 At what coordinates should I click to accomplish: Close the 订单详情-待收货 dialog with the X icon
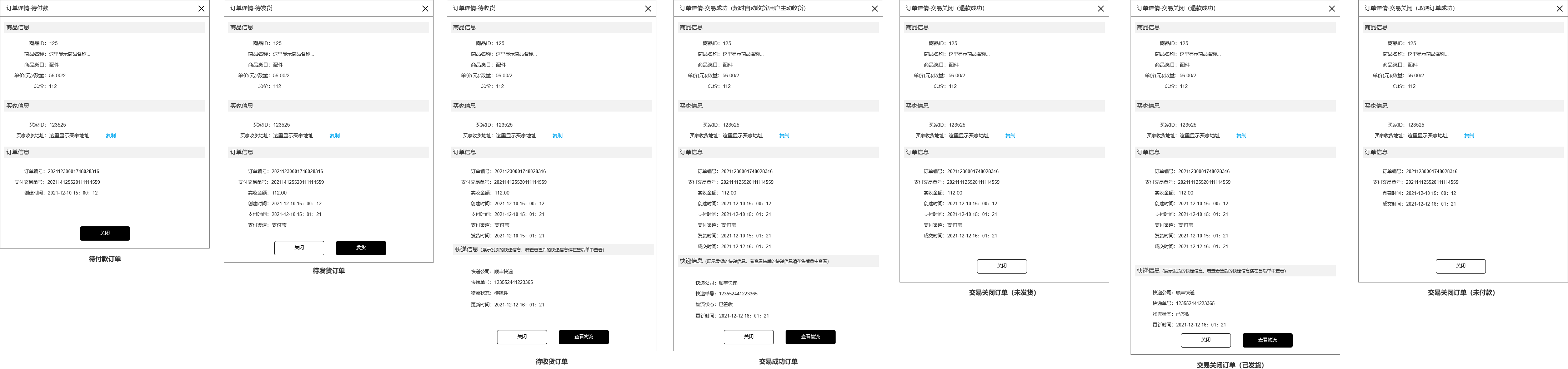pyautogui.click(x=648, y=9)
